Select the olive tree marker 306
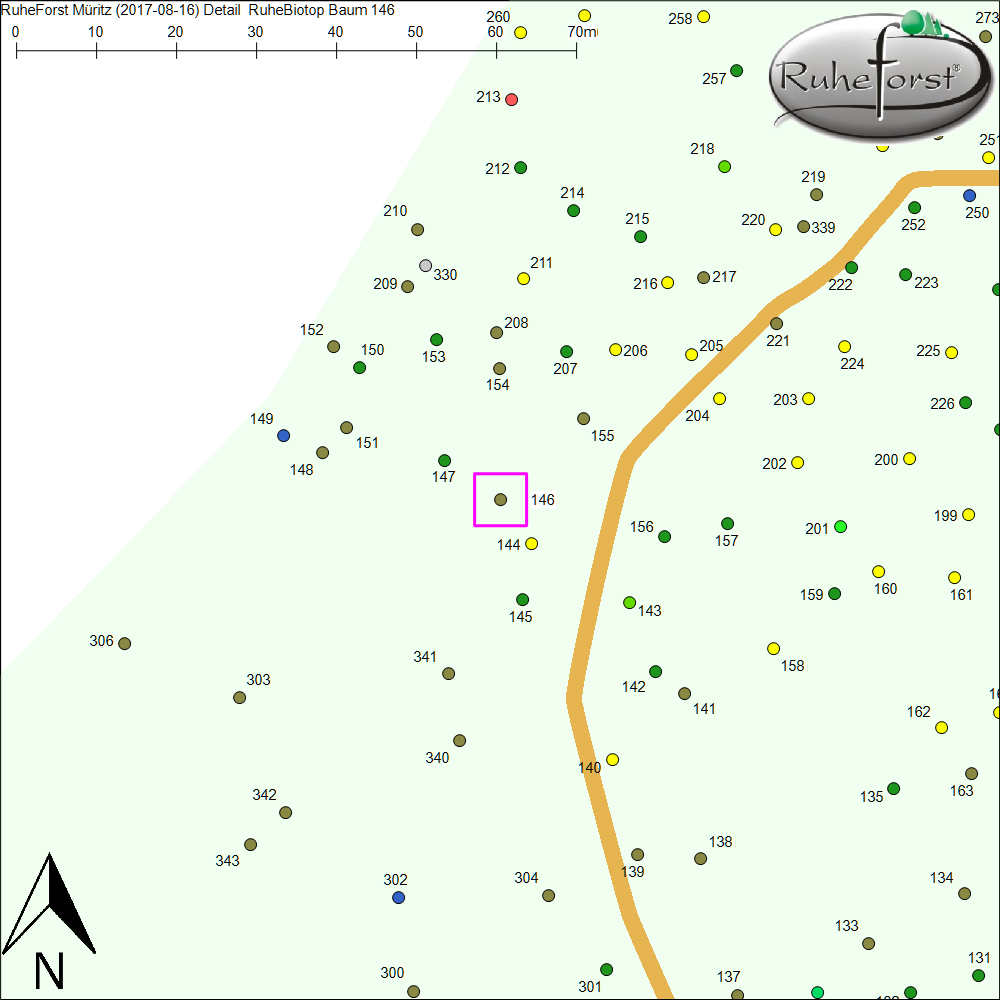 [x=125, y=644]
